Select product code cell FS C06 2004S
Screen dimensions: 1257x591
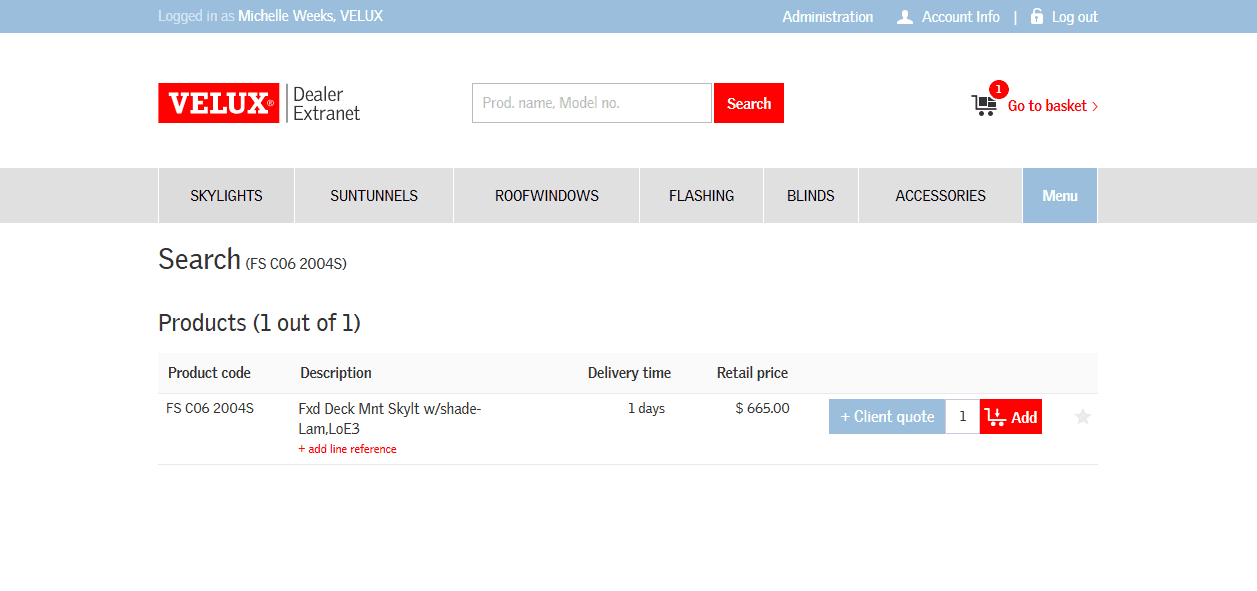[210, 408]
